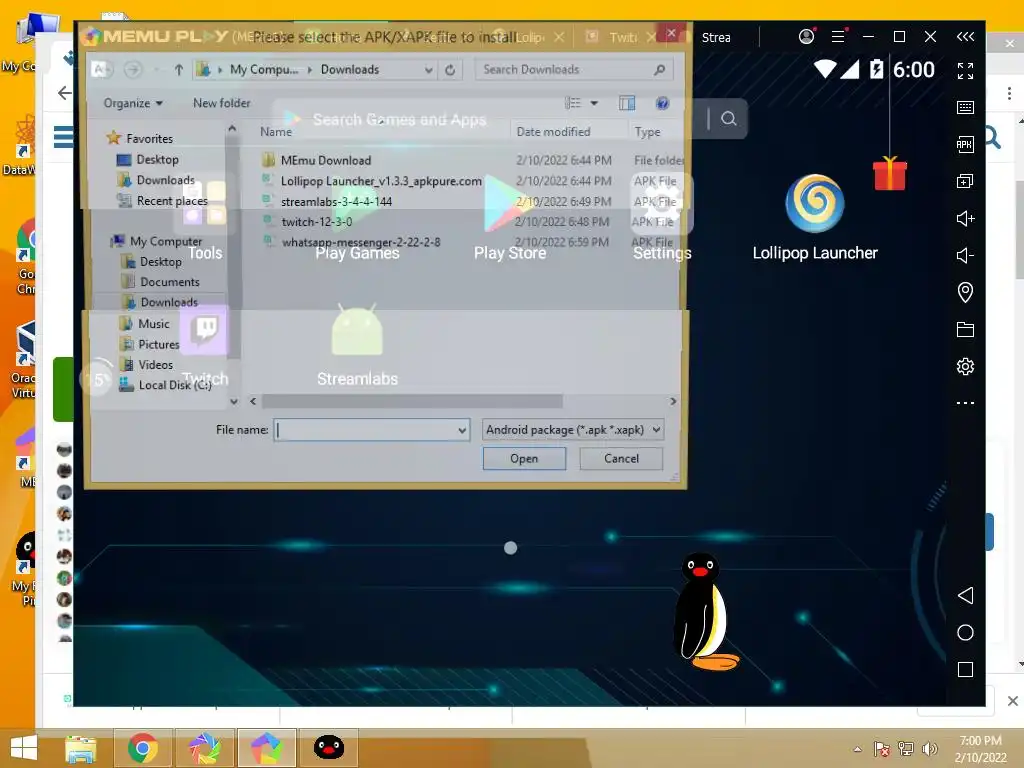
Task: Select Recent places in navigation tree
Action: [172, 200]
